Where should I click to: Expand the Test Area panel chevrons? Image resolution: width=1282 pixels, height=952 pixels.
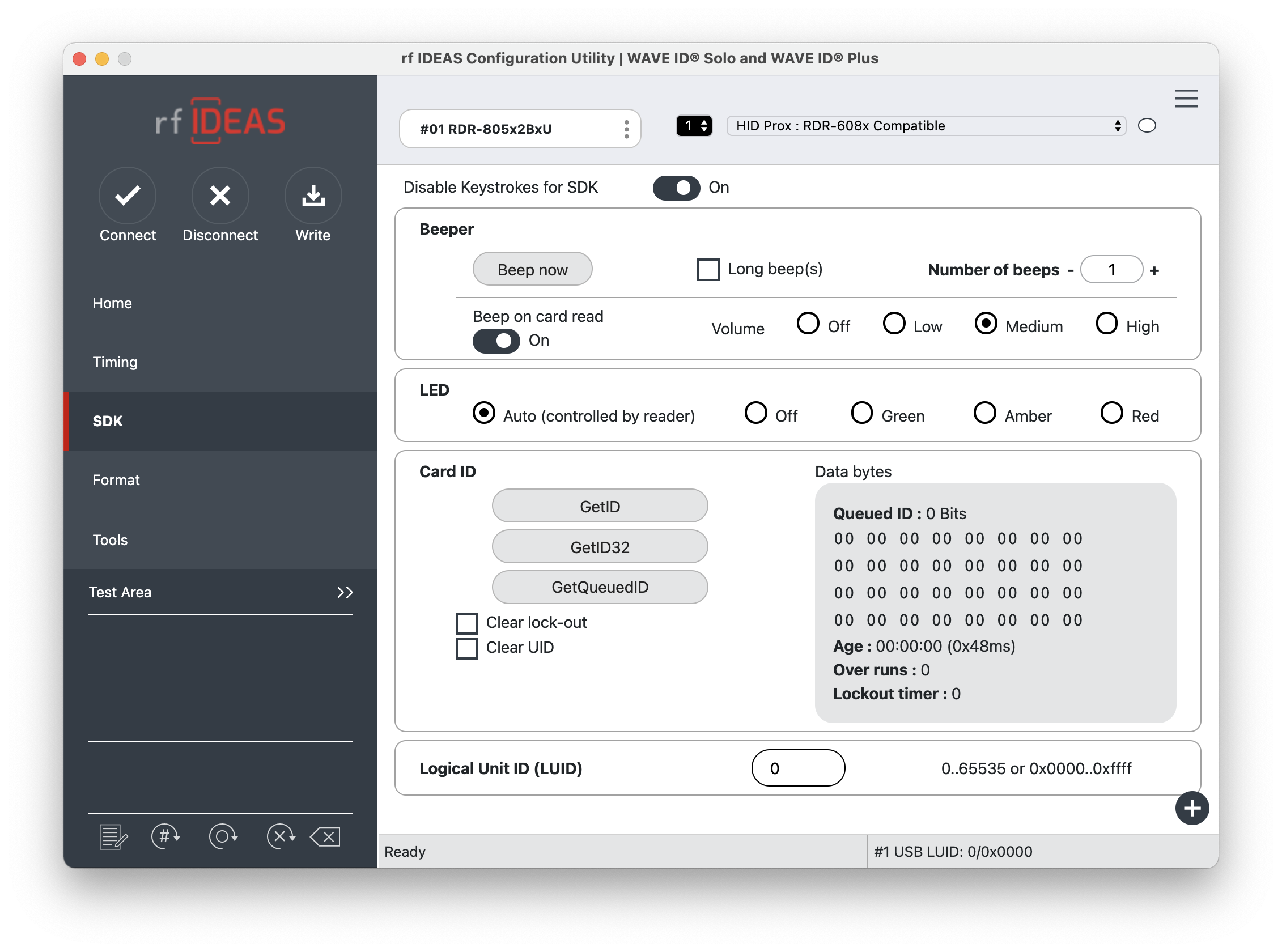[345, 592]
